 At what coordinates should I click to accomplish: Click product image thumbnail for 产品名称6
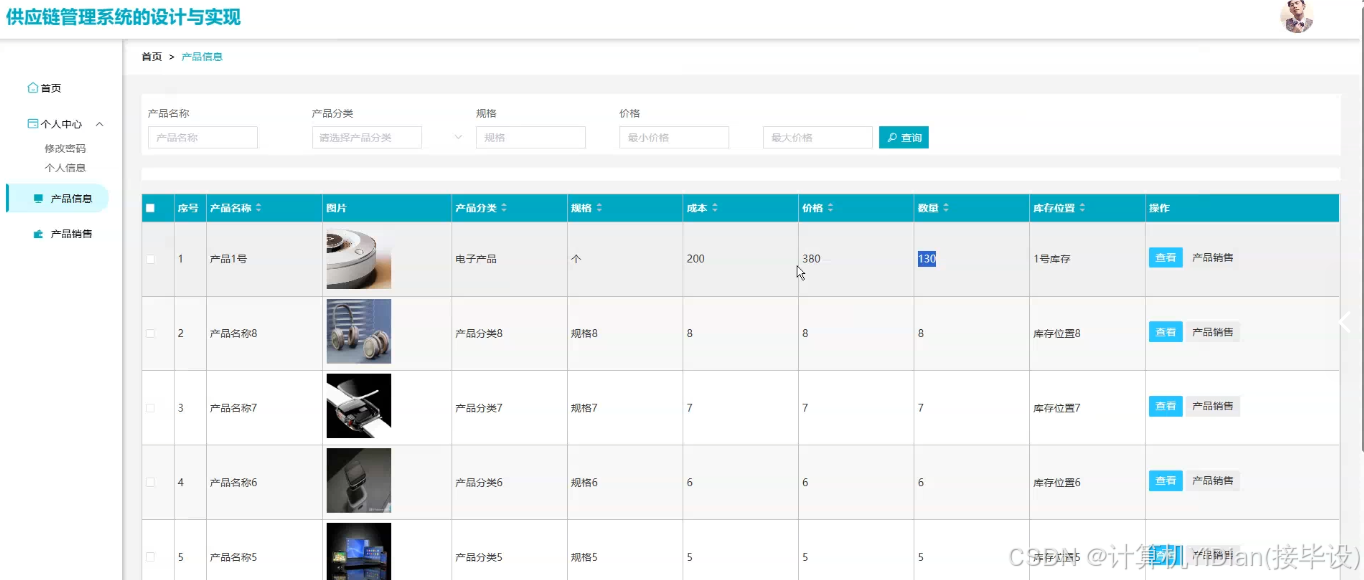[358, 481]
